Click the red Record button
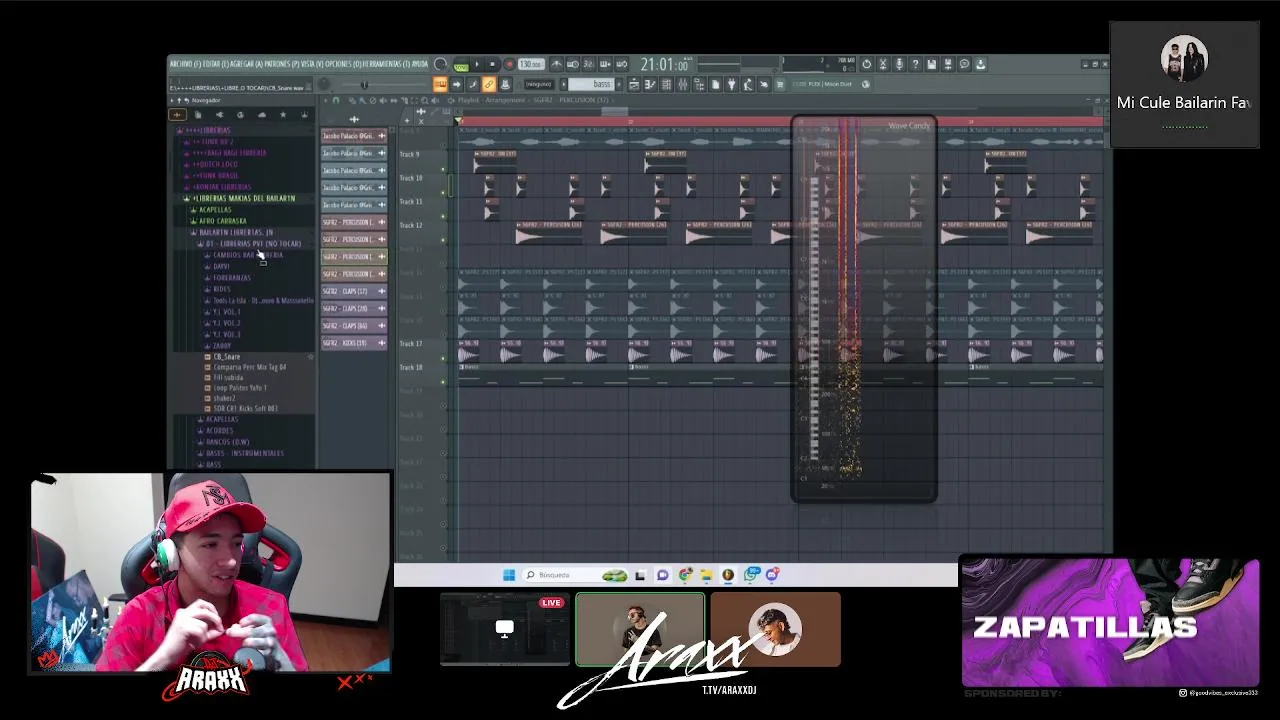The width and height of the screenshot is (1280, 720). click(509, 64)
